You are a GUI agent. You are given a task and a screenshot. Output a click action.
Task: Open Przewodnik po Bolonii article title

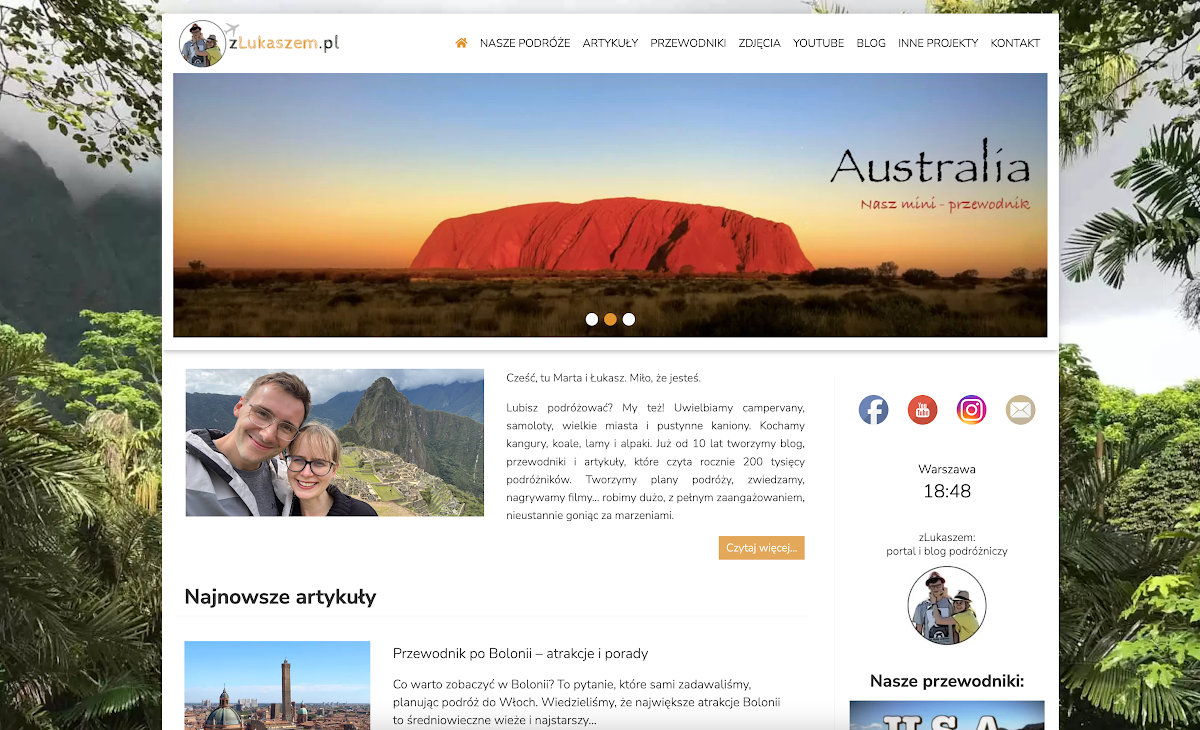[520, 653]
